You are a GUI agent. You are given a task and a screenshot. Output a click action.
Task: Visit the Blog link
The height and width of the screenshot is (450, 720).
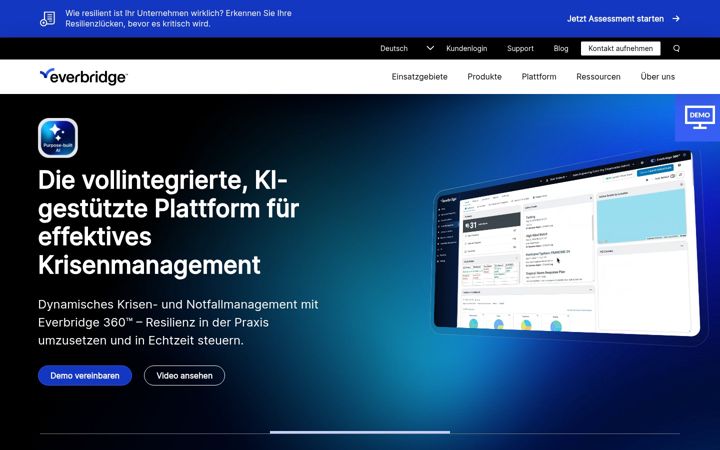tap(561, 48)
